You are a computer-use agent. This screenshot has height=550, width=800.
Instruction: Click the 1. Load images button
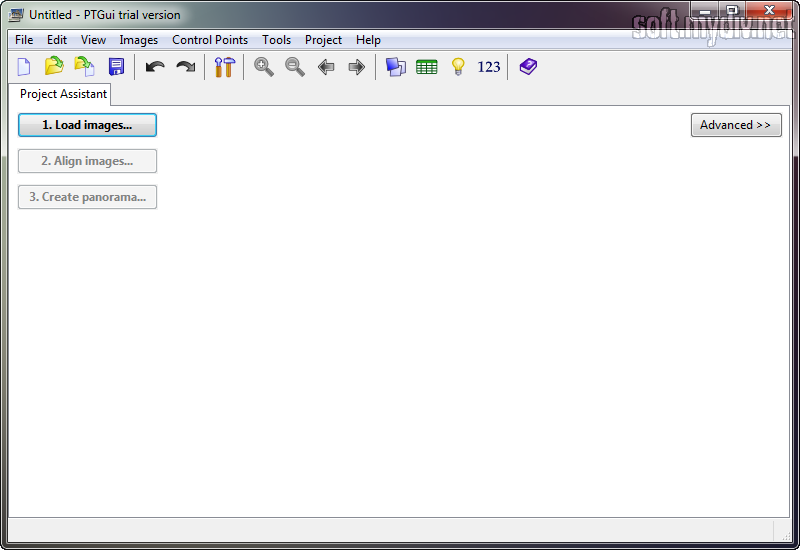click(x=87, y=125)
